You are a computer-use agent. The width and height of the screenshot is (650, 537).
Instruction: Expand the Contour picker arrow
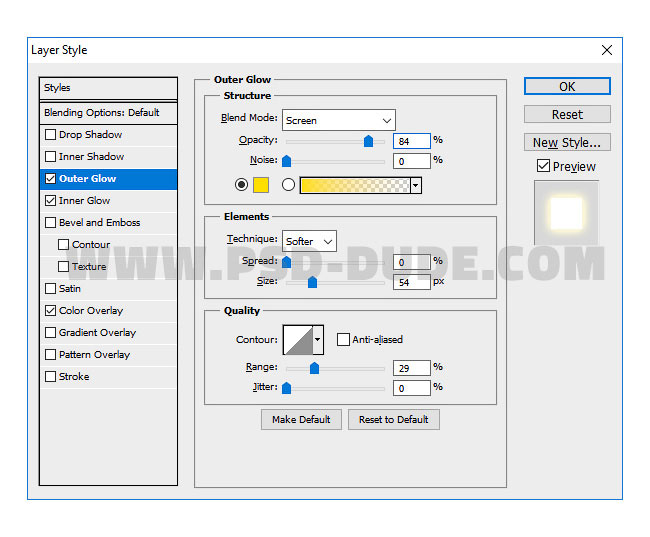[x=318, y=340]
